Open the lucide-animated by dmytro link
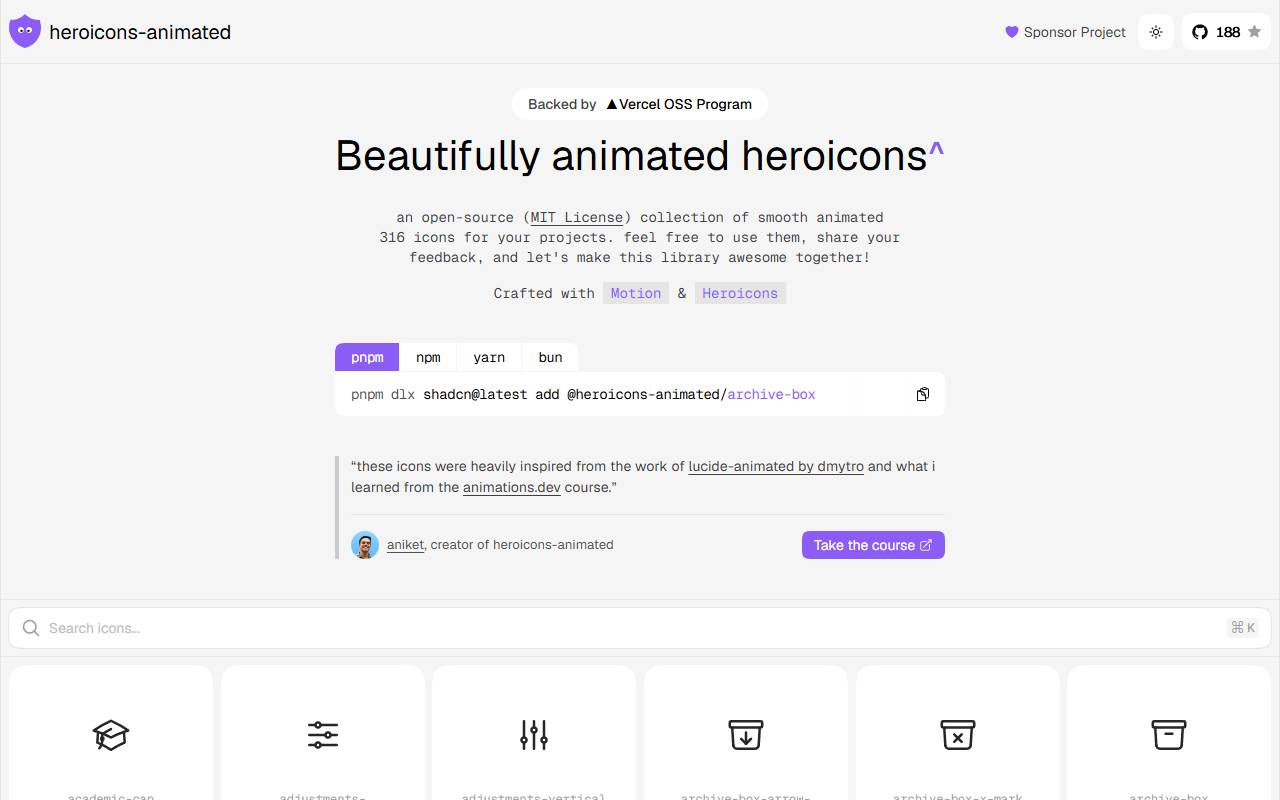This screenshot has width=1280, height=800. click(x=776, y=466)
